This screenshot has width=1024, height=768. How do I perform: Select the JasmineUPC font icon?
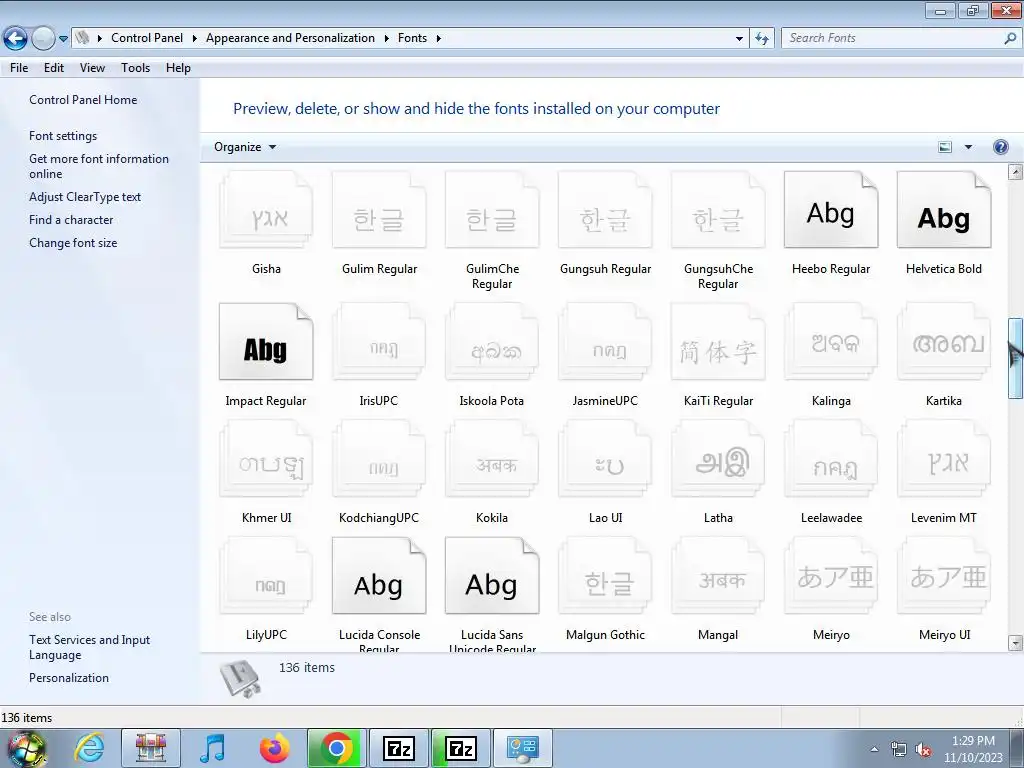point(605,342)
